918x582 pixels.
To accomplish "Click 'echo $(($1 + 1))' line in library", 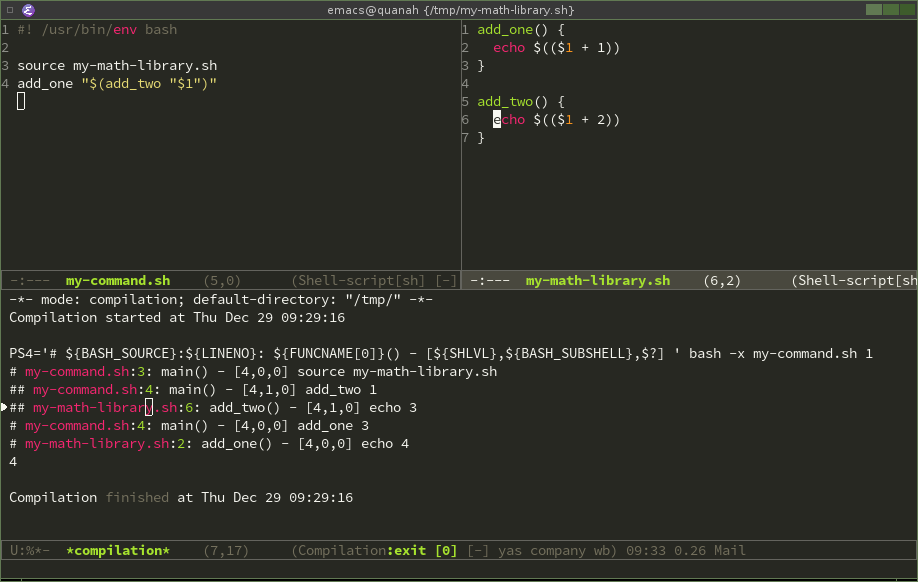I will coord(556,48).
